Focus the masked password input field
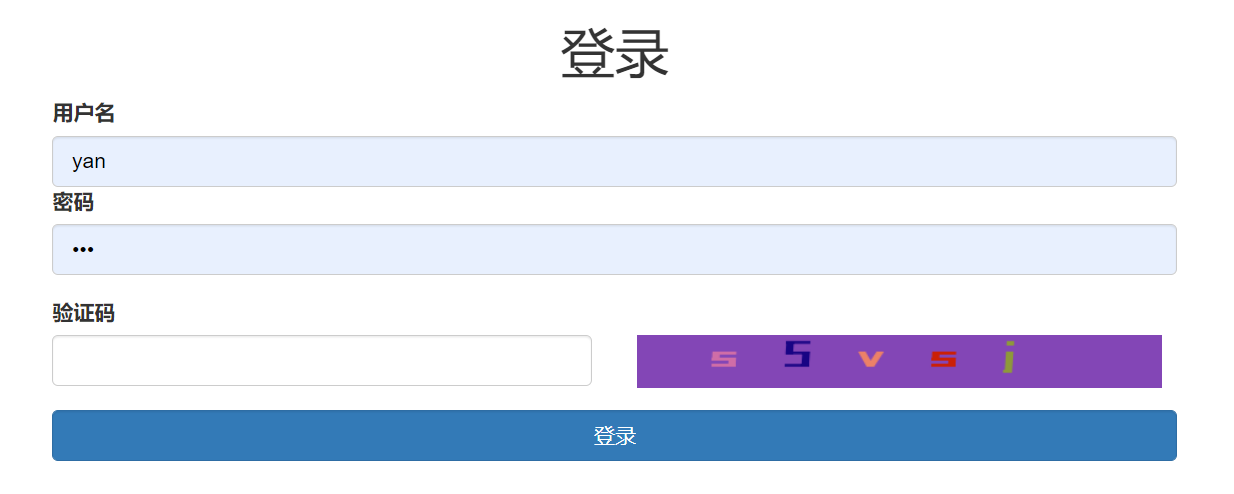This screenshot has width=1234, height=494. coord(613,250)
